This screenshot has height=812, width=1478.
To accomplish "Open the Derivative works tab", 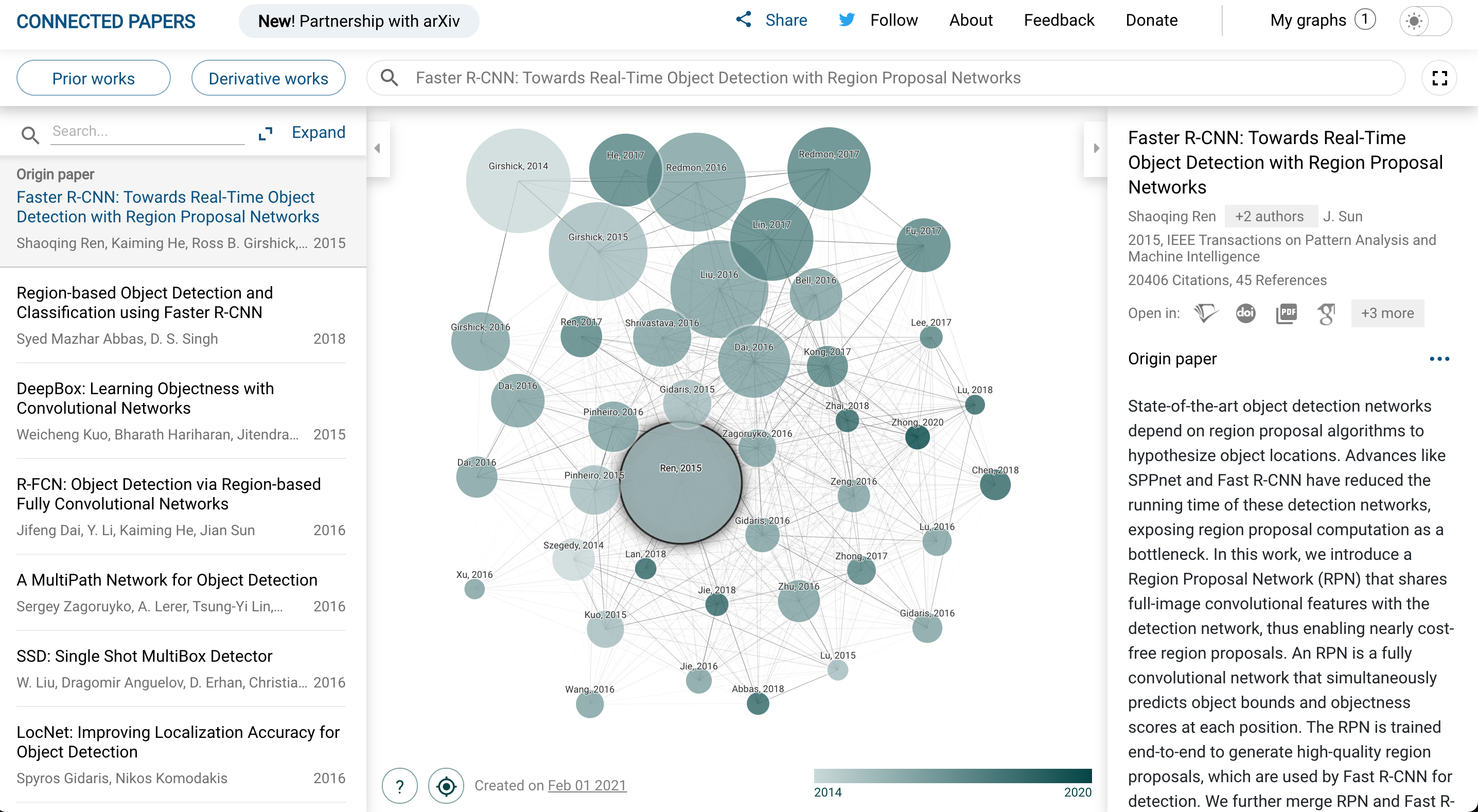I will point(269,78).
